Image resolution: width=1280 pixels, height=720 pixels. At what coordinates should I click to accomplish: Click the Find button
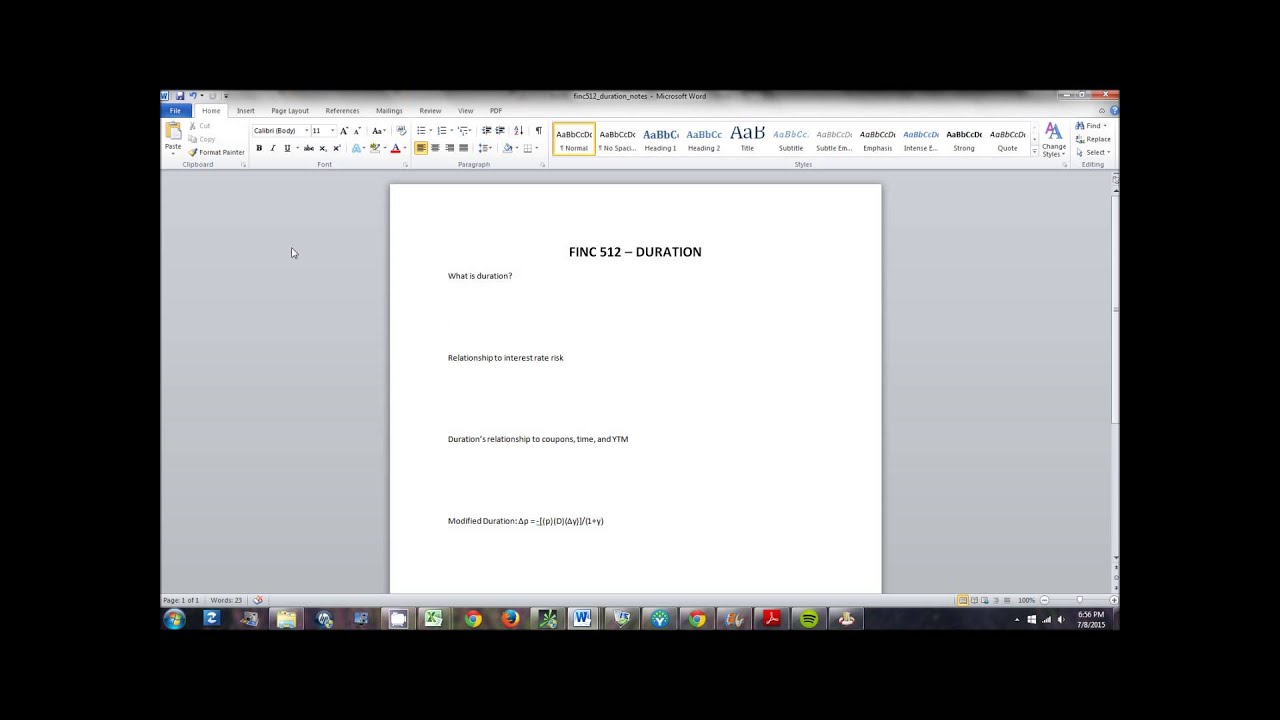point(1091,126)
